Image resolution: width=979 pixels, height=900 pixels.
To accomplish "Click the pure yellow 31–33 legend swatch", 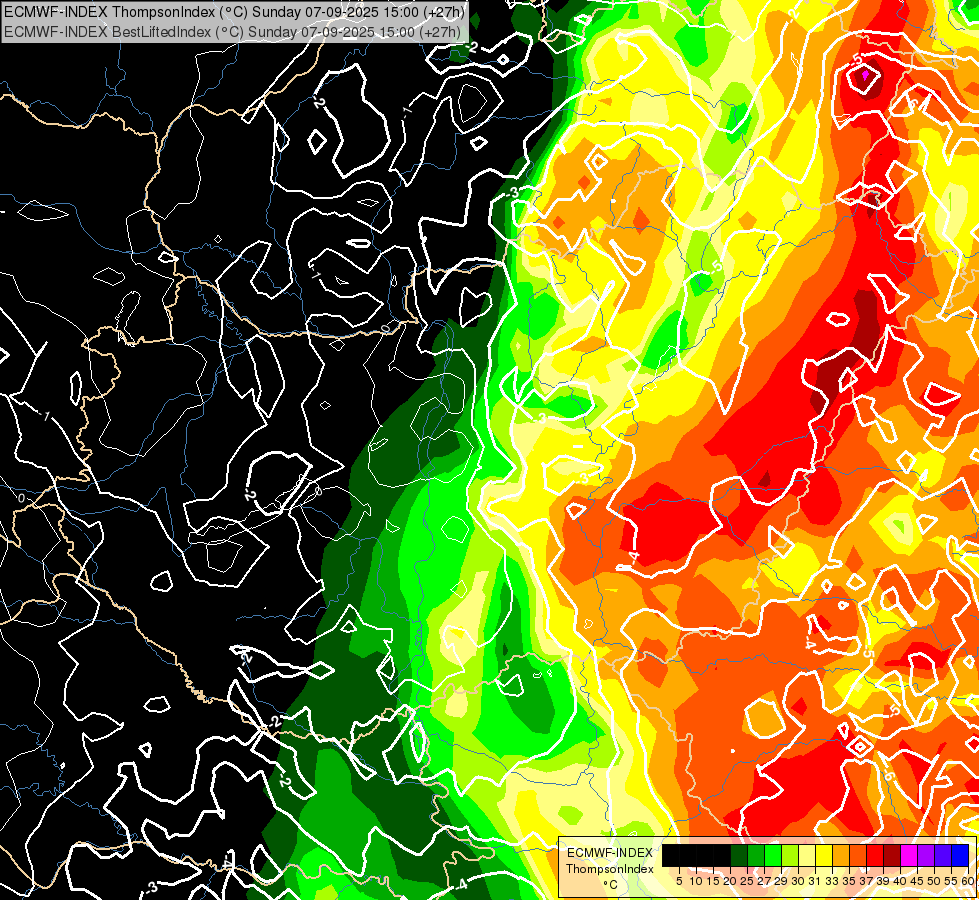I will pyautogui.click(x=824, y=855).
